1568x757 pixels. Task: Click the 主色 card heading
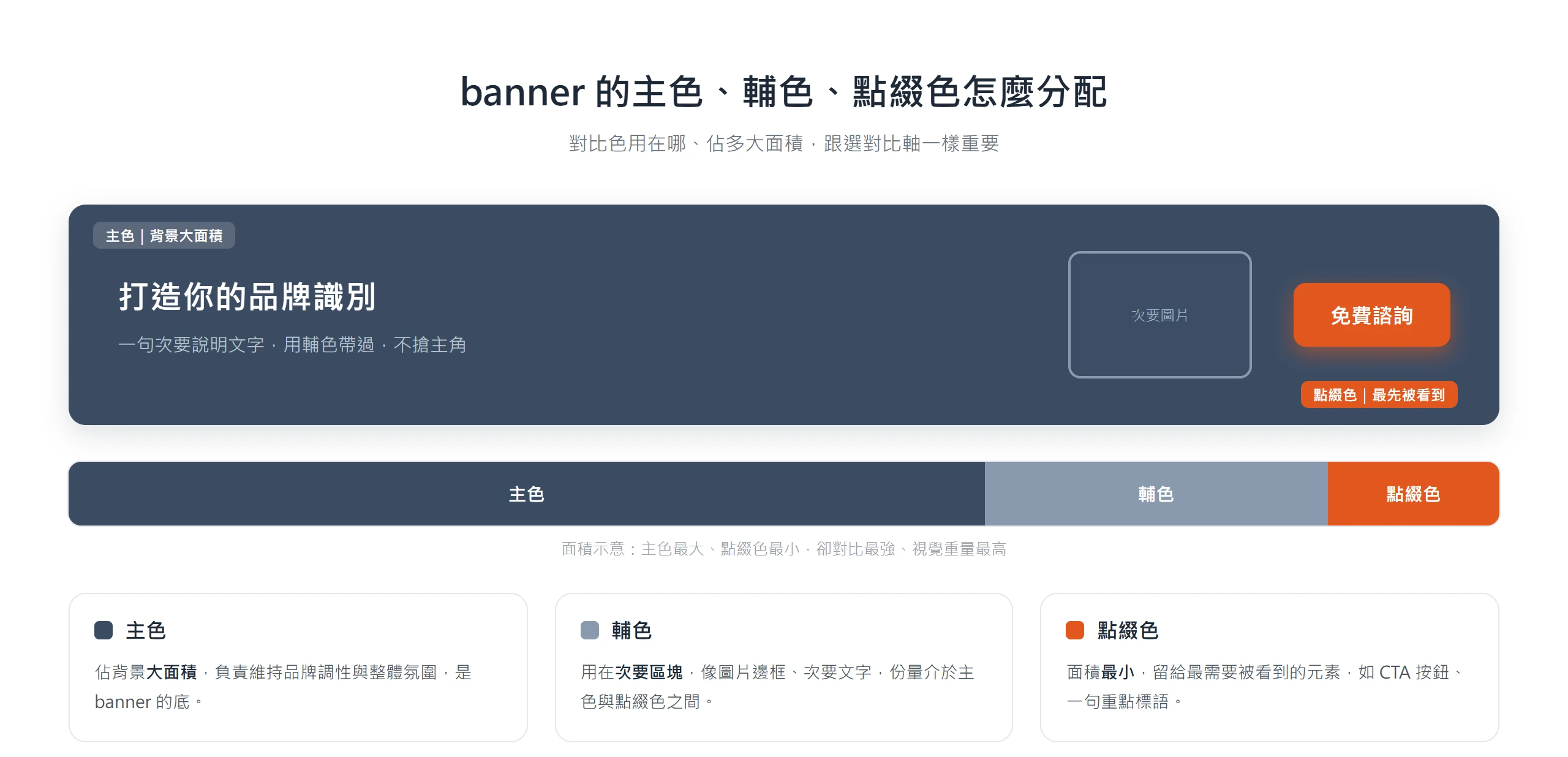146,630
